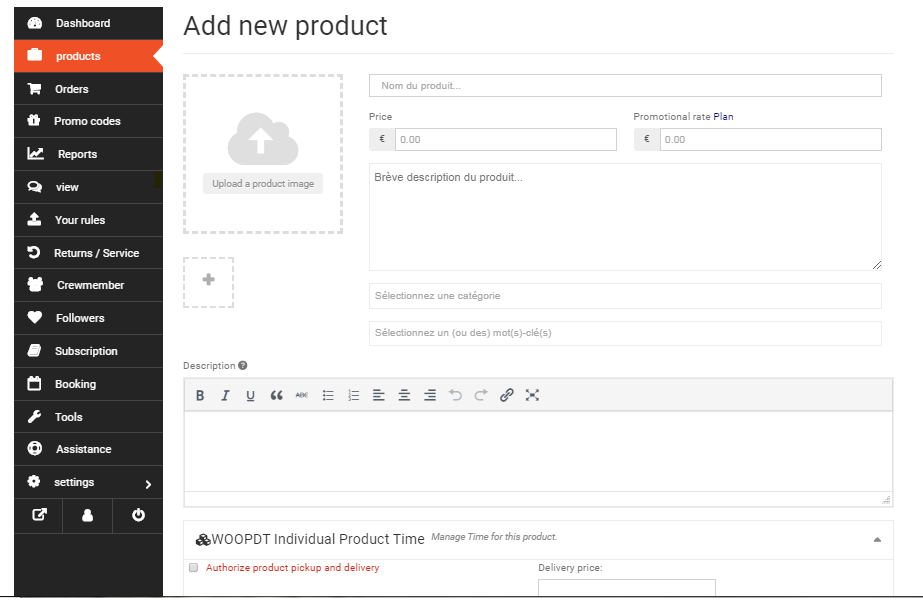The width and height of the screenshot is (923, 603).
Task: Follow the Plan link beside Promotional rate
Action: coord(723,117)
